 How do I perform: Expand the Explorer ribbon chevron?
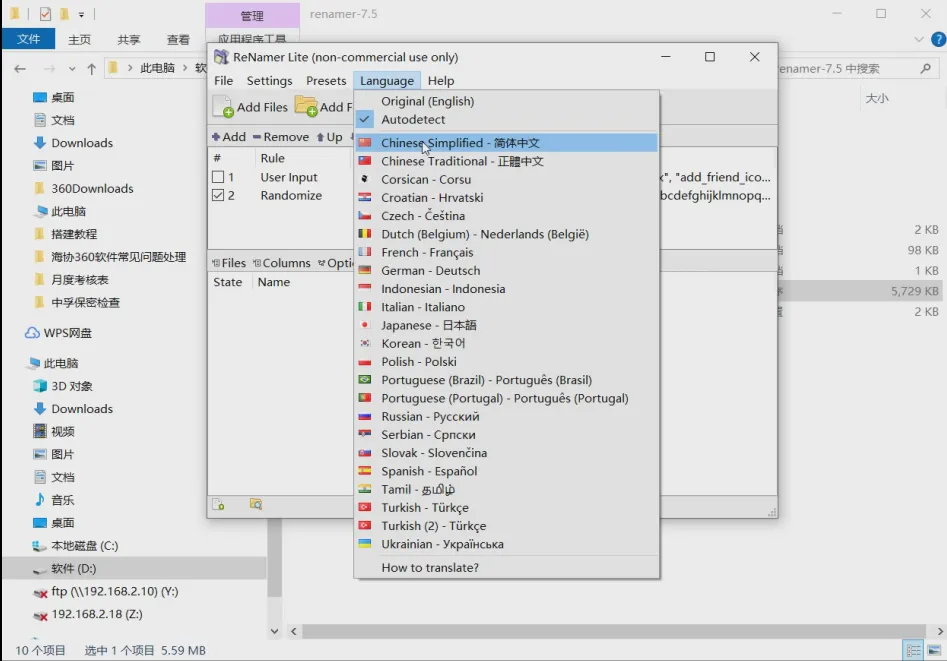919,40
